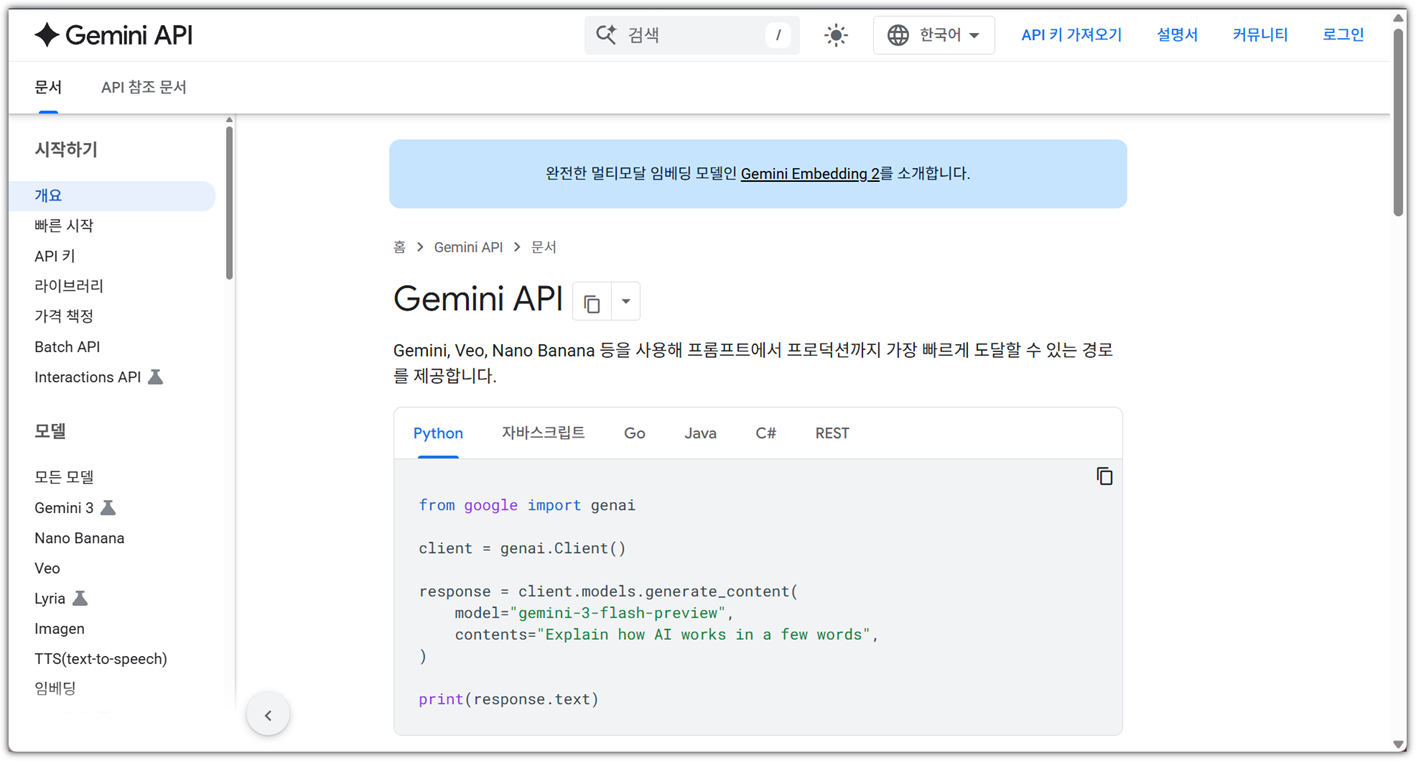1416x761 pixels.
Task: Open 개요 in the sidebar
Action: (x=112, y=196)
